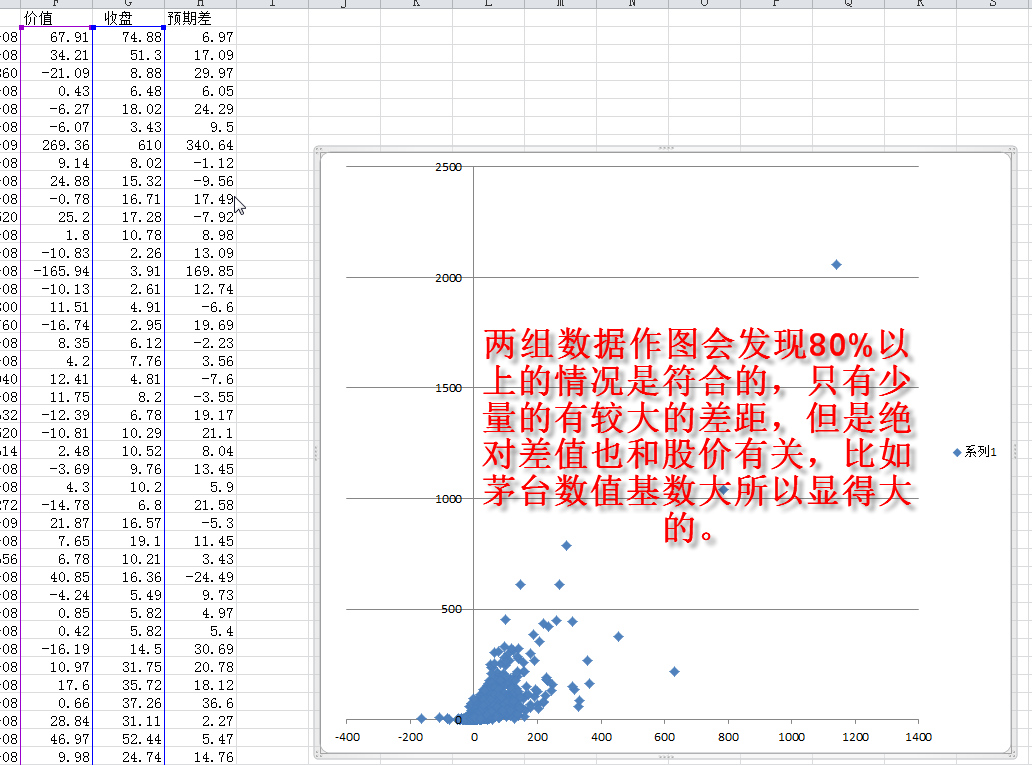Image resolution: width=1032 pixels, height=765 pixels.
Task: Click the blue diamond legend marker
Action: tap(957, 452)
